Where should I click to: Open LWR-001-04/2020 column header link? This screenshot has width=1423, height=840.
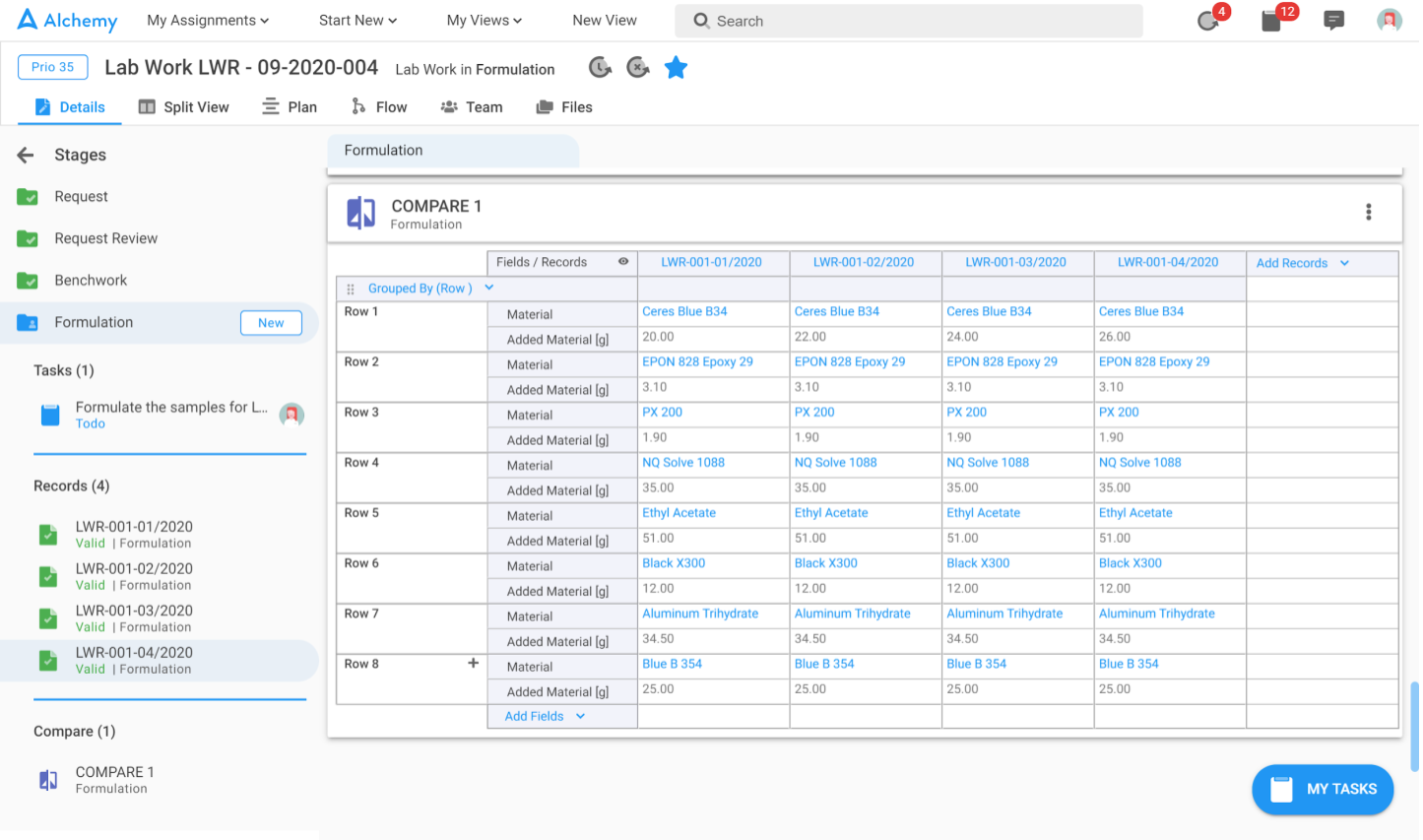click(x=1168, y=262)
